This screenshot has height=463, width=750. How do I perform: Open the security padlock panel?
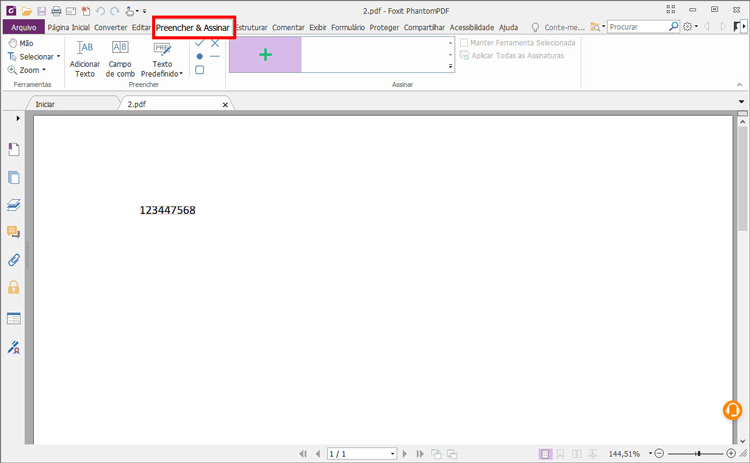(x=14, y=287)
